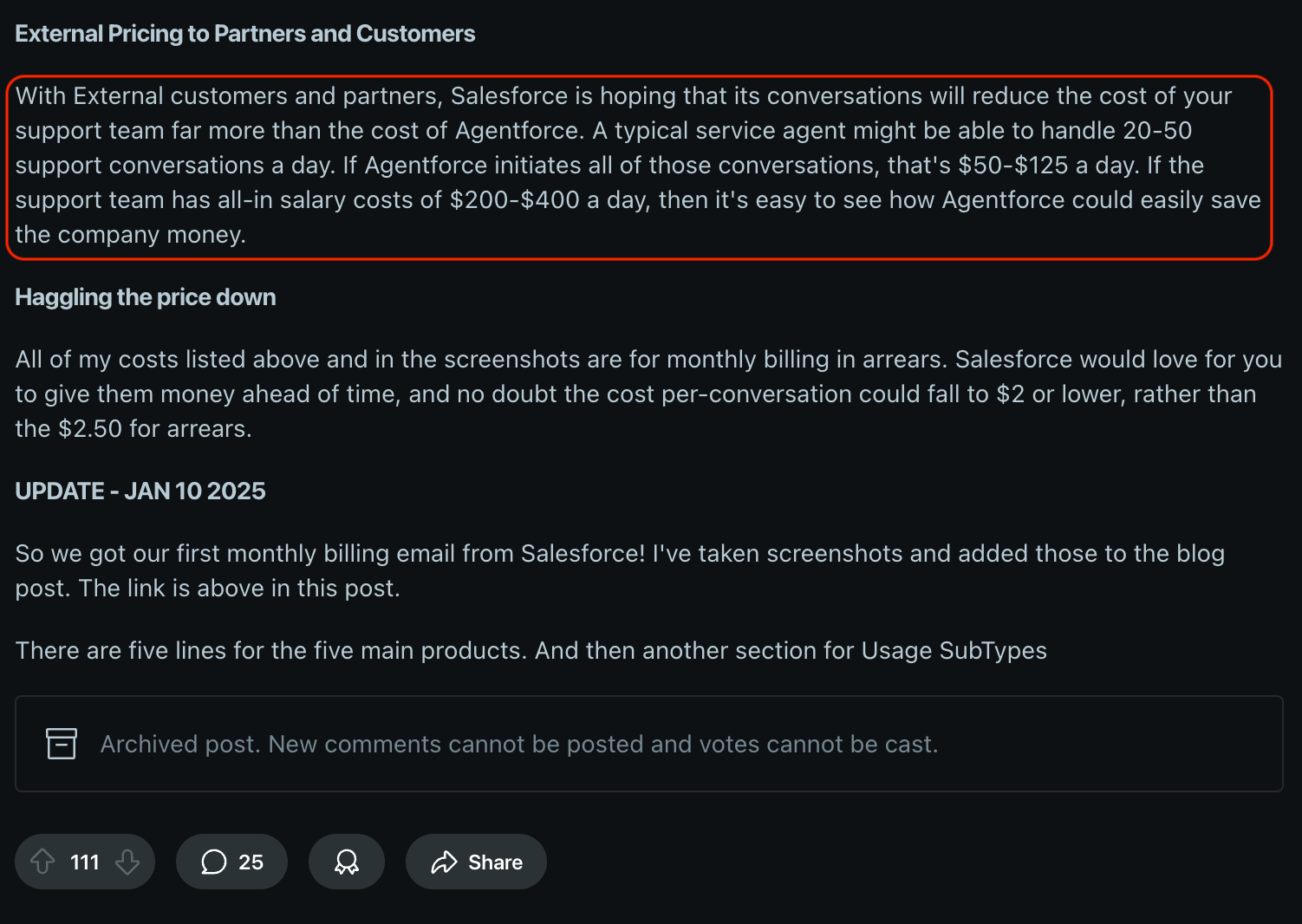
Task: Click the share arrow icon
Action: click(445, 862)
